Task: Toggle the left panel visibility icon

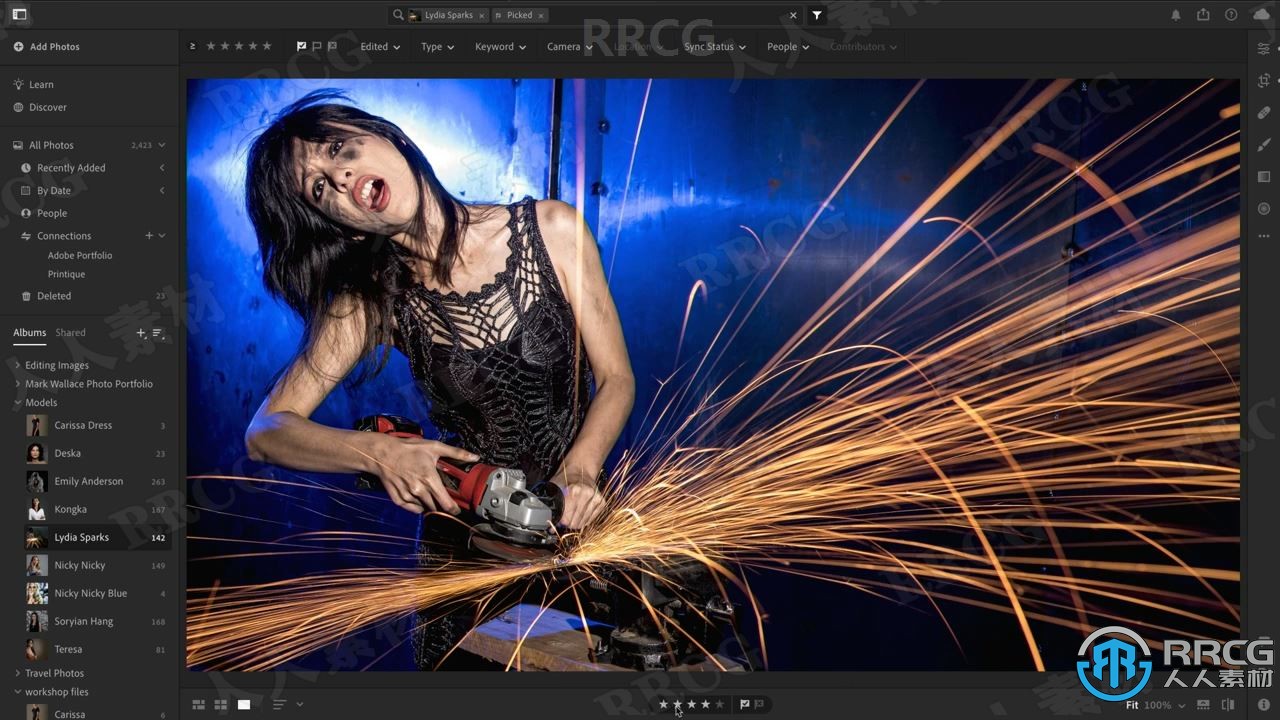Action: tap(19, 15)
